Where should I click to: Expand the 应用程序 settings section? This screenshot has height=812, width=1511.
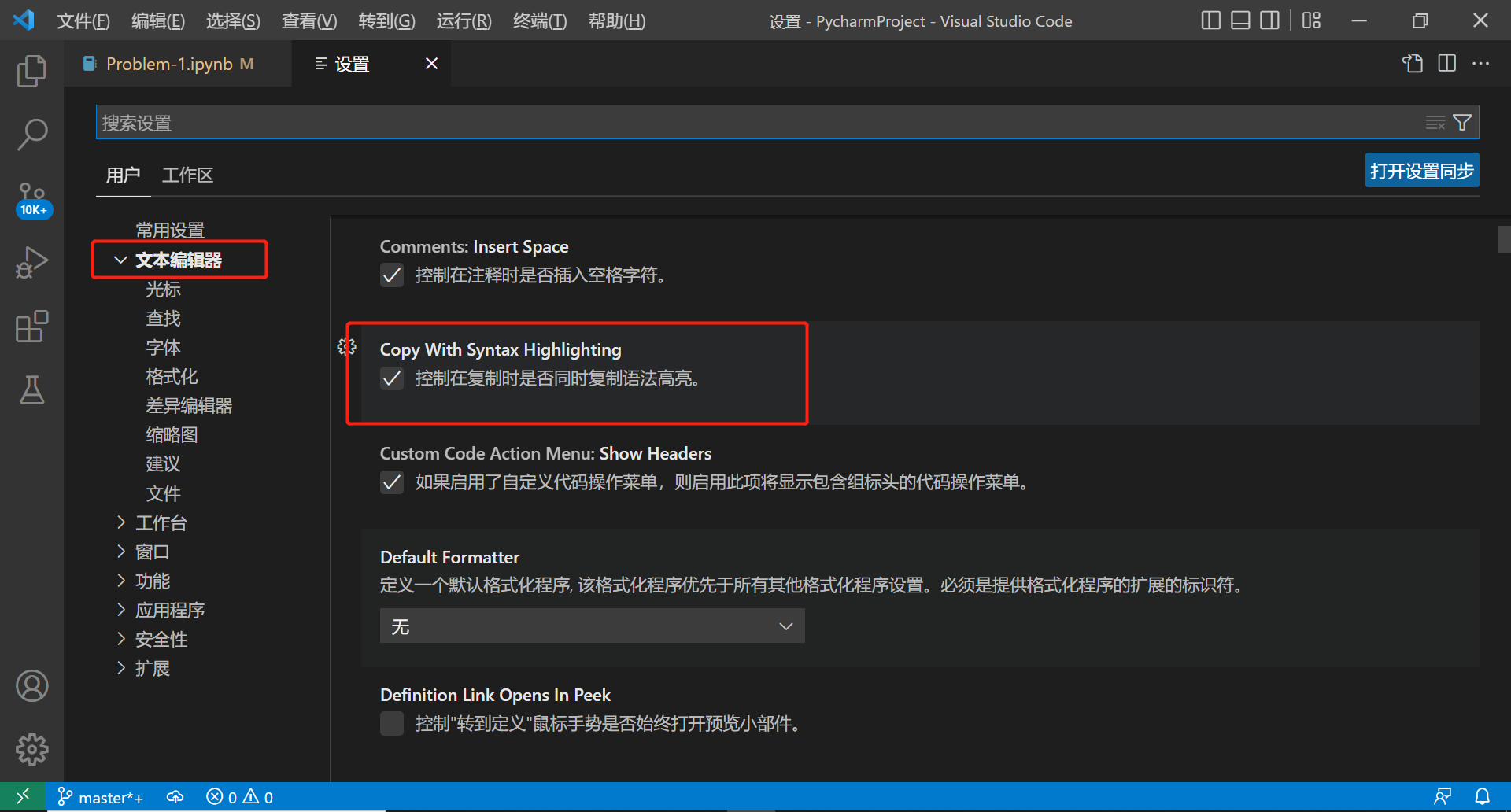121,610
